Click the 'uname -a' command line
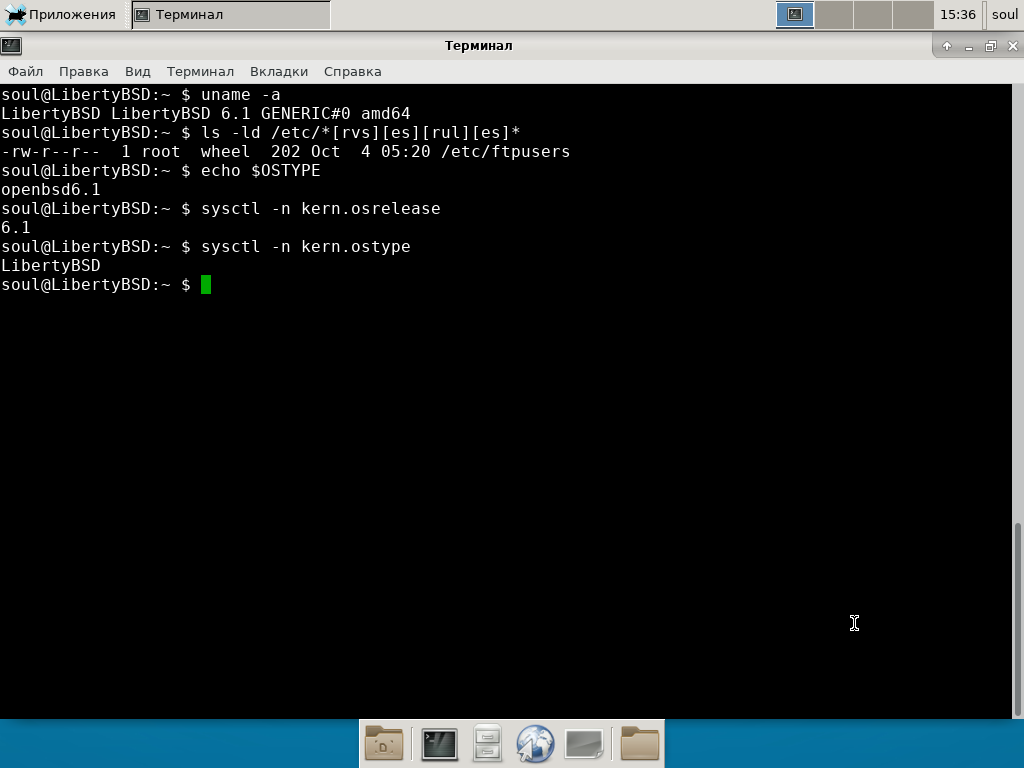1024x768 pixels. tap(240, 95)
